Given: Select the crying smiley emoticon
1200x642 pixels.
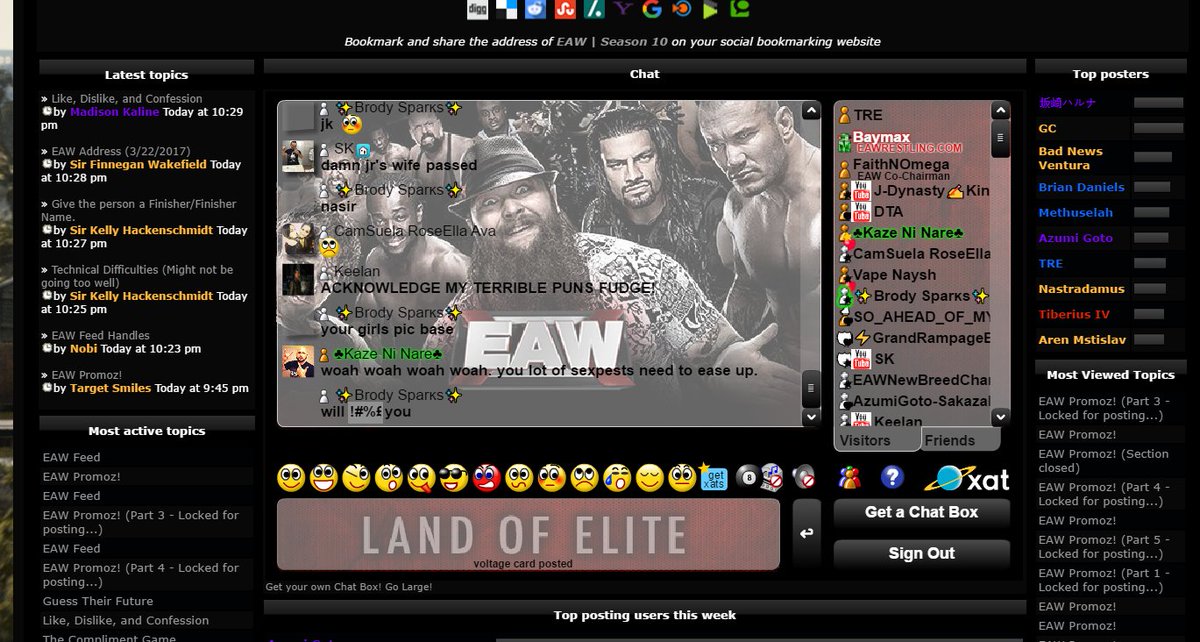Looking at the screenshot, I should 618,478.
